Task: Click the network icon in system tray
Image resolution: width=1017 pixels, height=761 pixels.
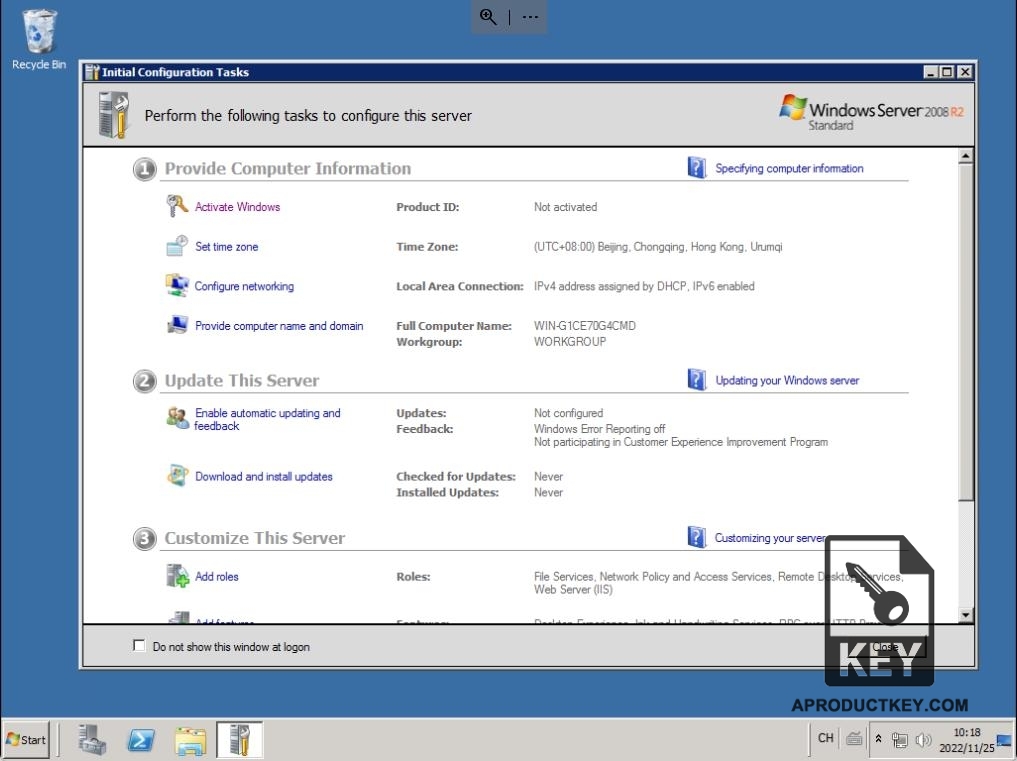Action: 900,740
